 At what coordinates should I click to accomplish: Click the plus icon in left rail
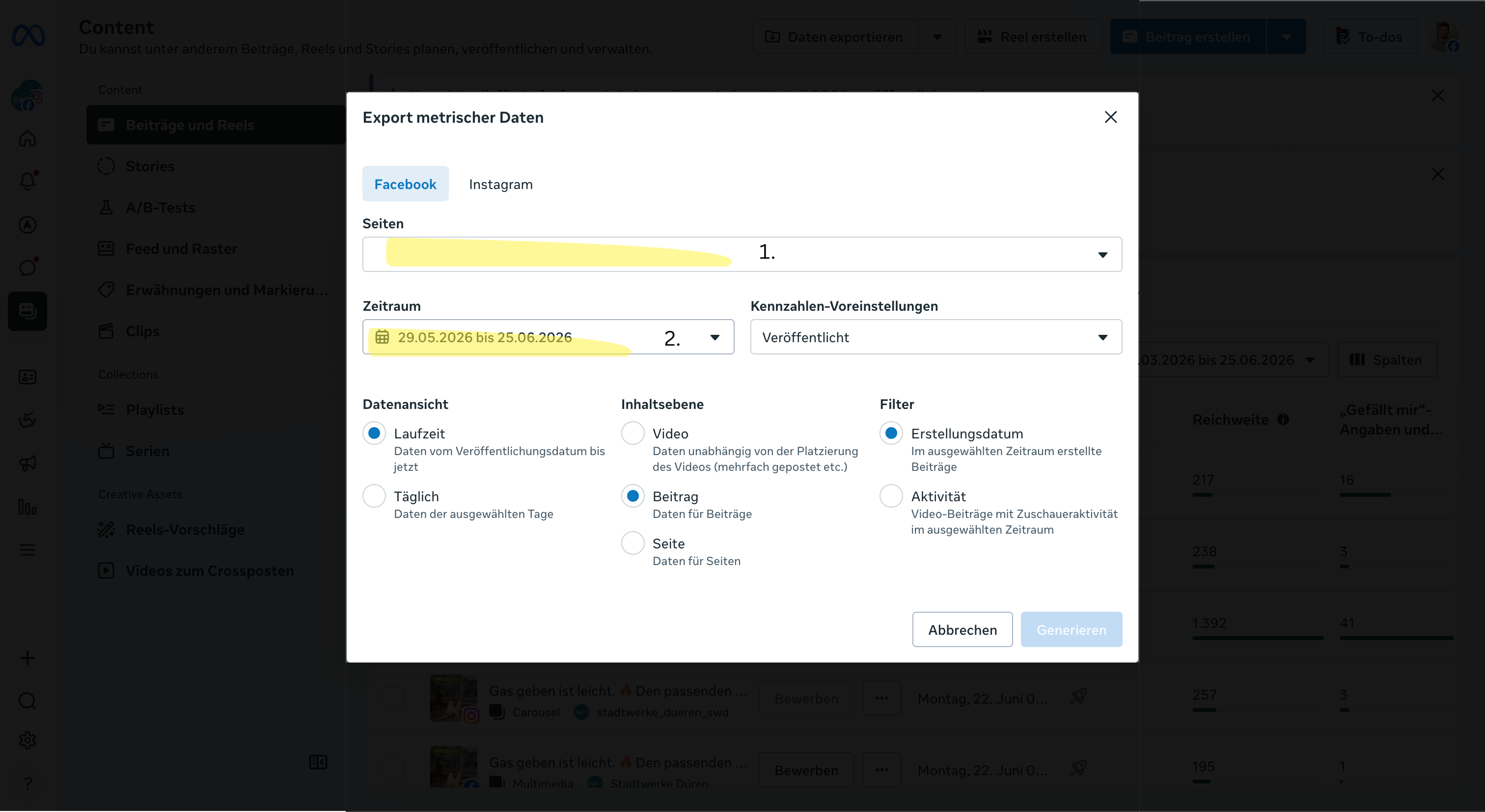pyautogui.click(x=27, y=658)
